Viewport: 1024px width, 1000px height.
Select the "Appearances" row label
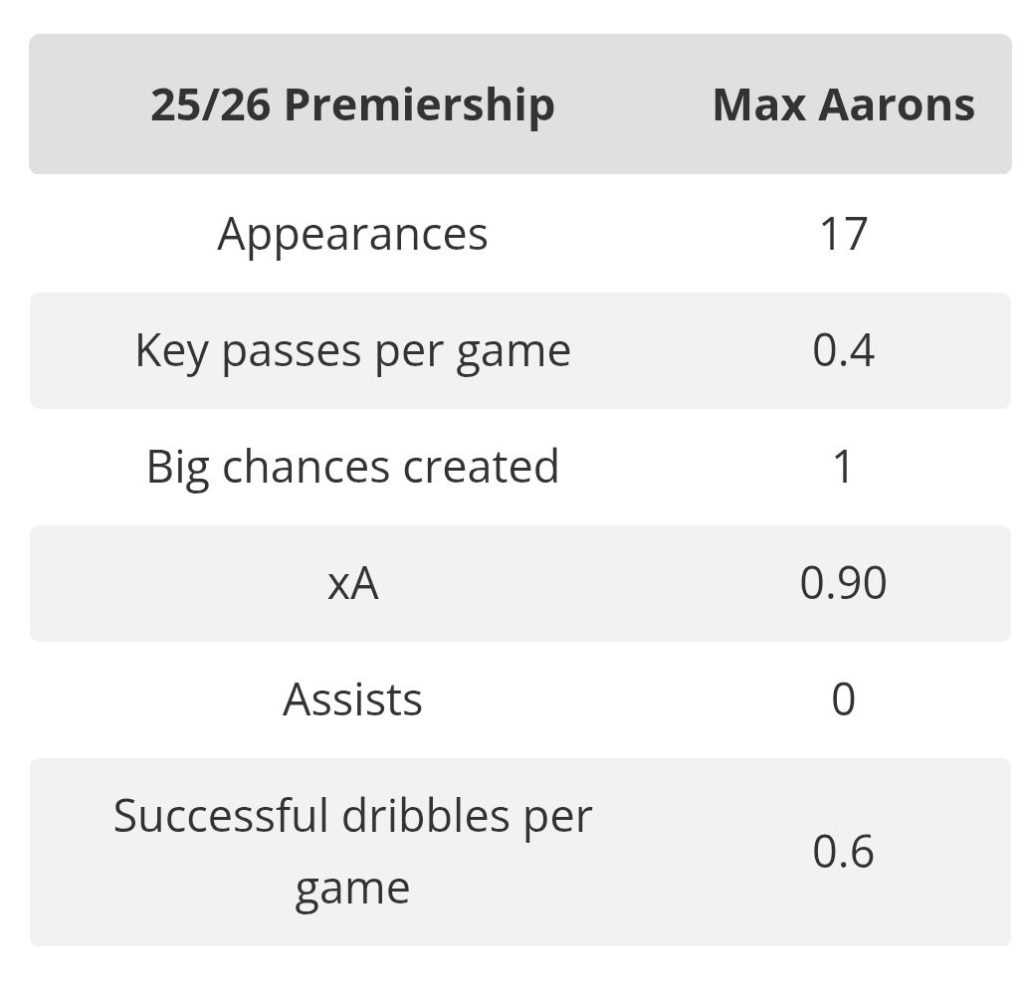coord(352,234)
